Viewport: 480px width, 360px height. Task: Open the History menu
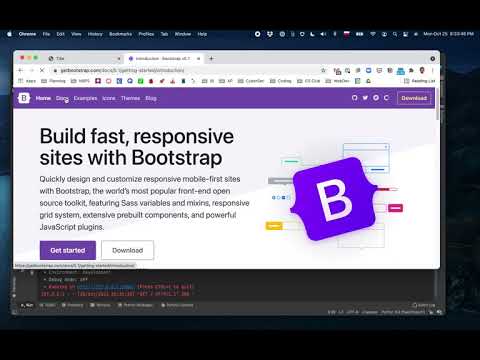(95, 34)
